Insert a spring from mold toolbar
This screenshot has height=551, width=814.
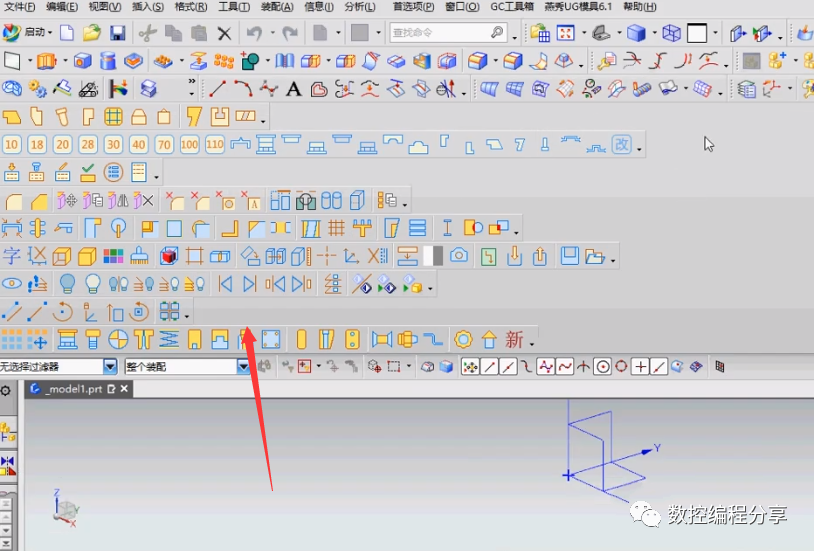169,340
